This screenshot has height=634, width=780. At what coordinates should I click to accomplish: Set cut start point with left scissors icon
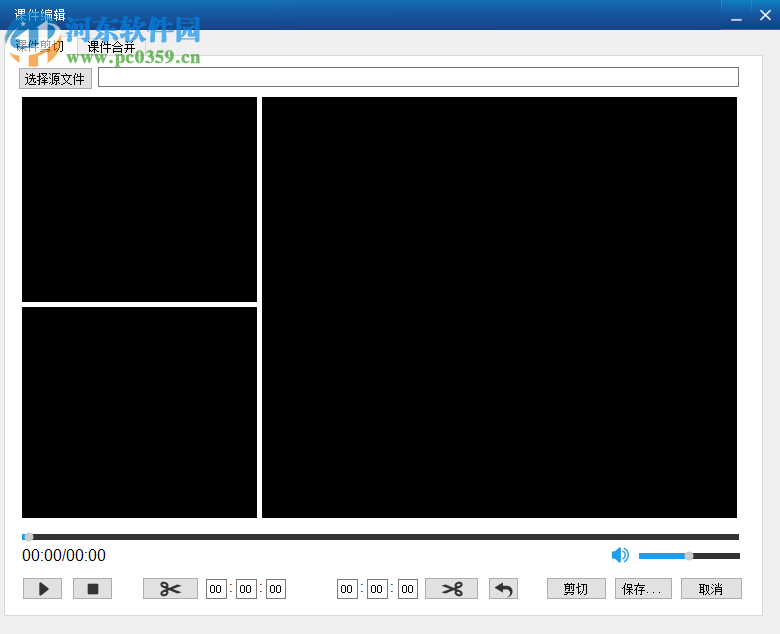click(170, 589)
